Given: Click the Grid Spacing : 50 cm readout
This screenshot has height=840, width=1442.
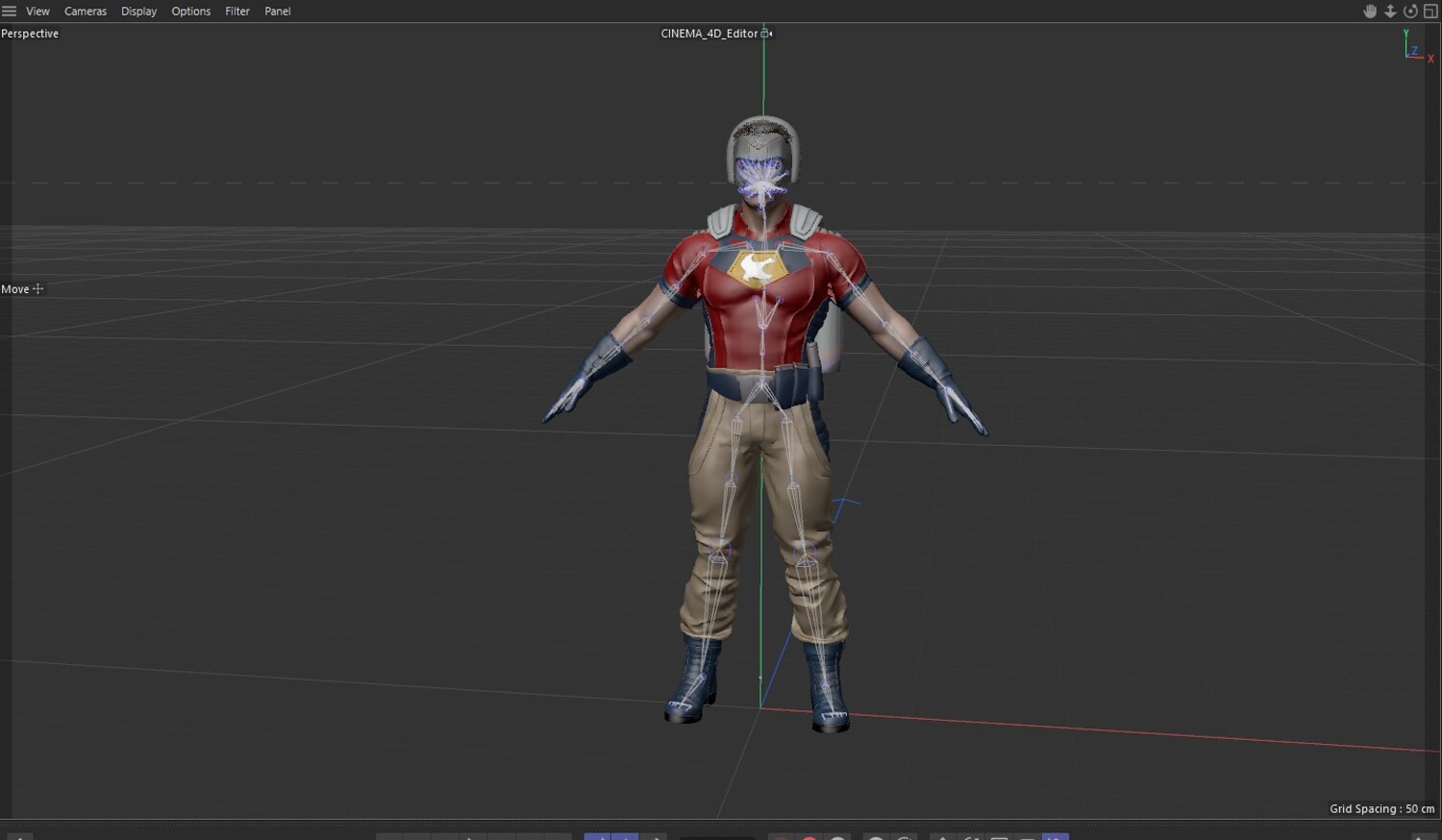Looking at the screenshot, I should click(1381, 809).
